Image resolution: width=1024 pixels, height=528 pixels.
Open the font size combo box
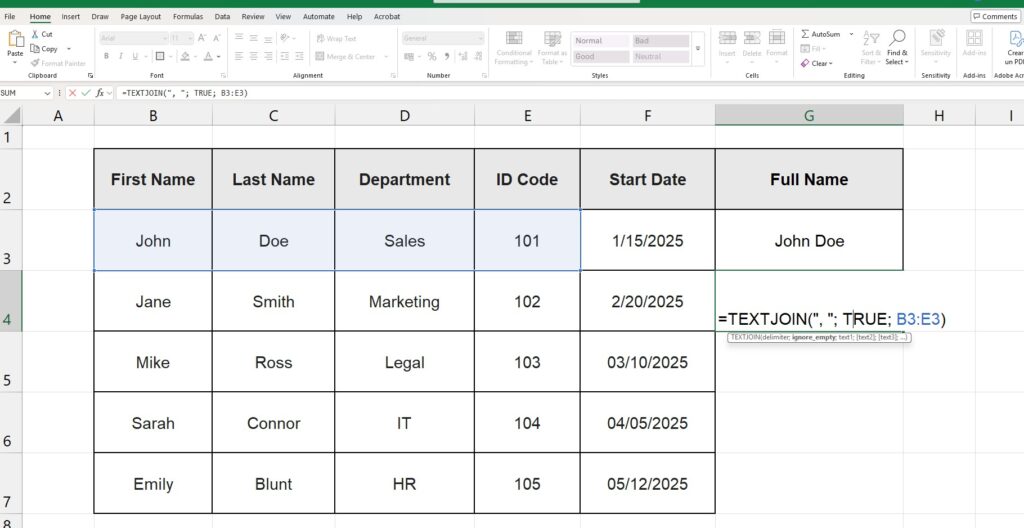pos(182,39)
